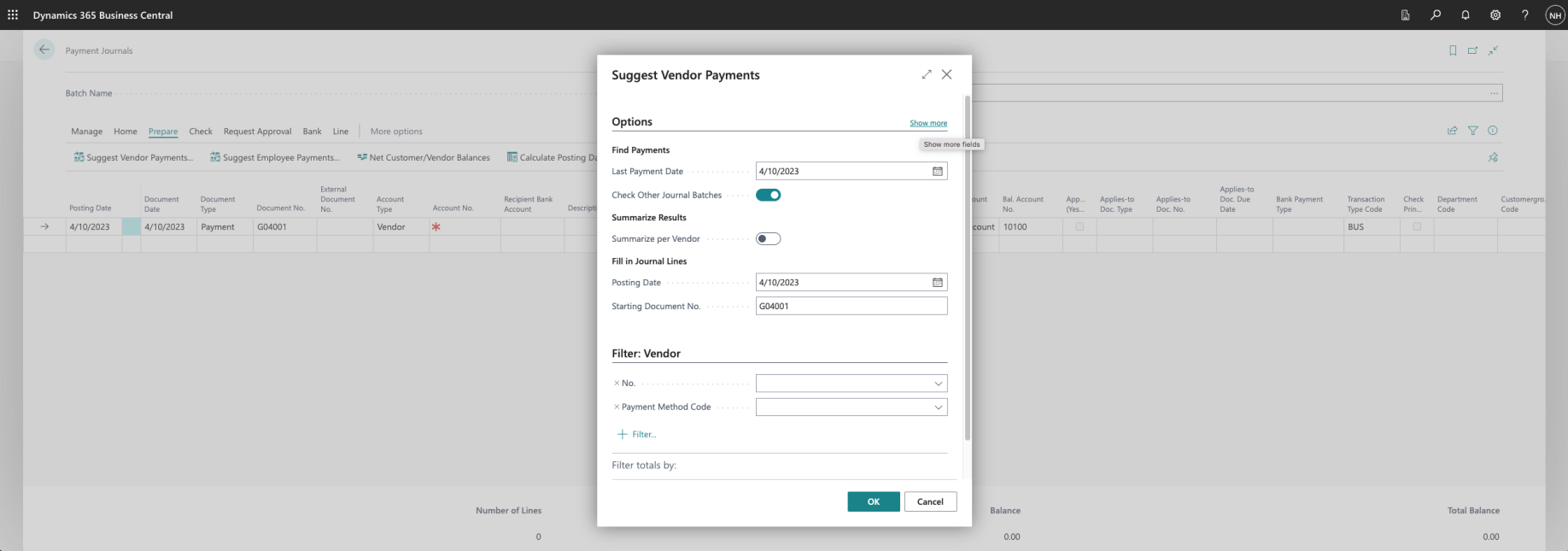Click the row selector arrow for line G04001

click(45, 226)
